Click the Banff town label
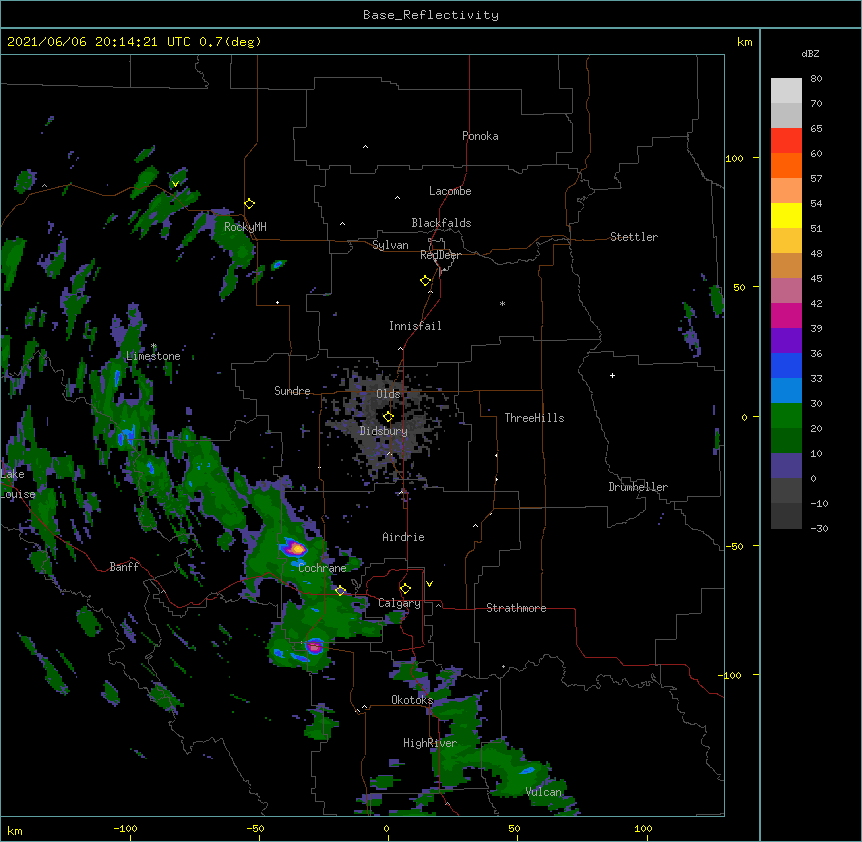This screenshot has height=842, width=862. [x=124, y=567]
